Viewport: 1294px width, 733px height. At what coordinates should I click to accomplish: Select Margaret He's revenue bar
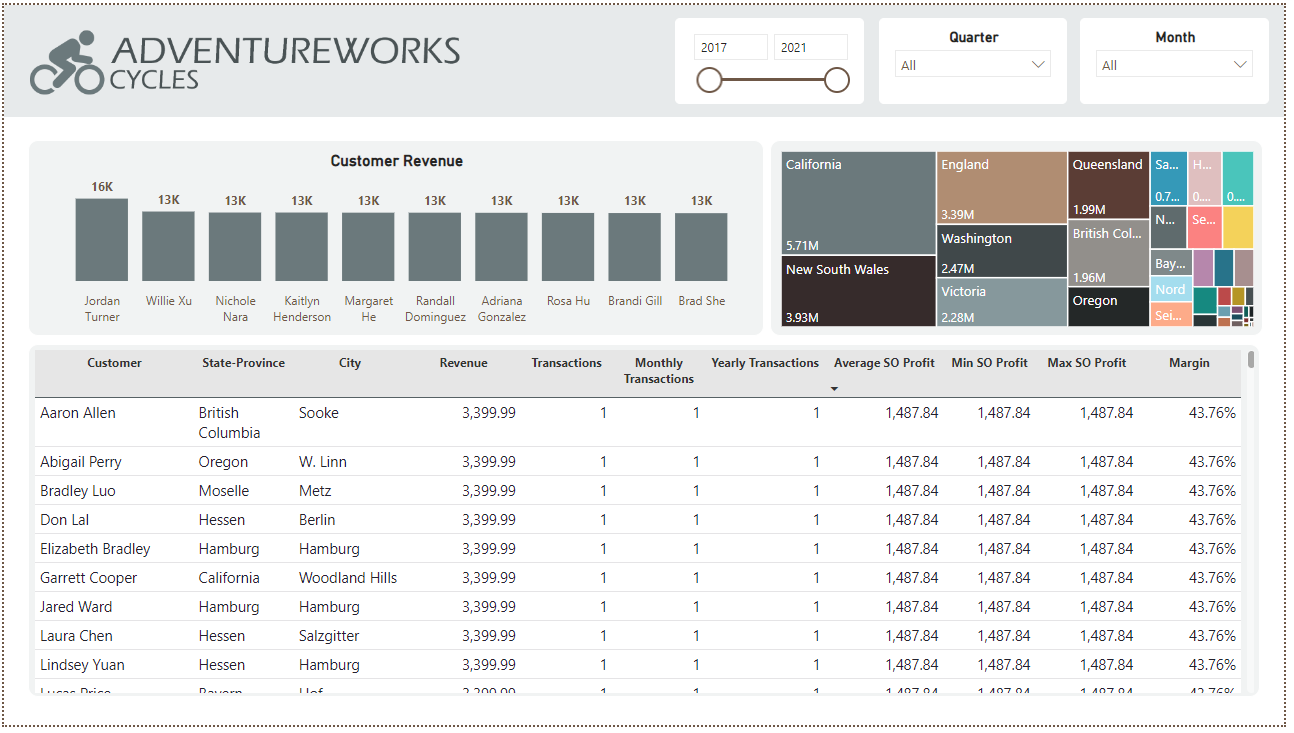pyautogui.click(x=368, y=247)
